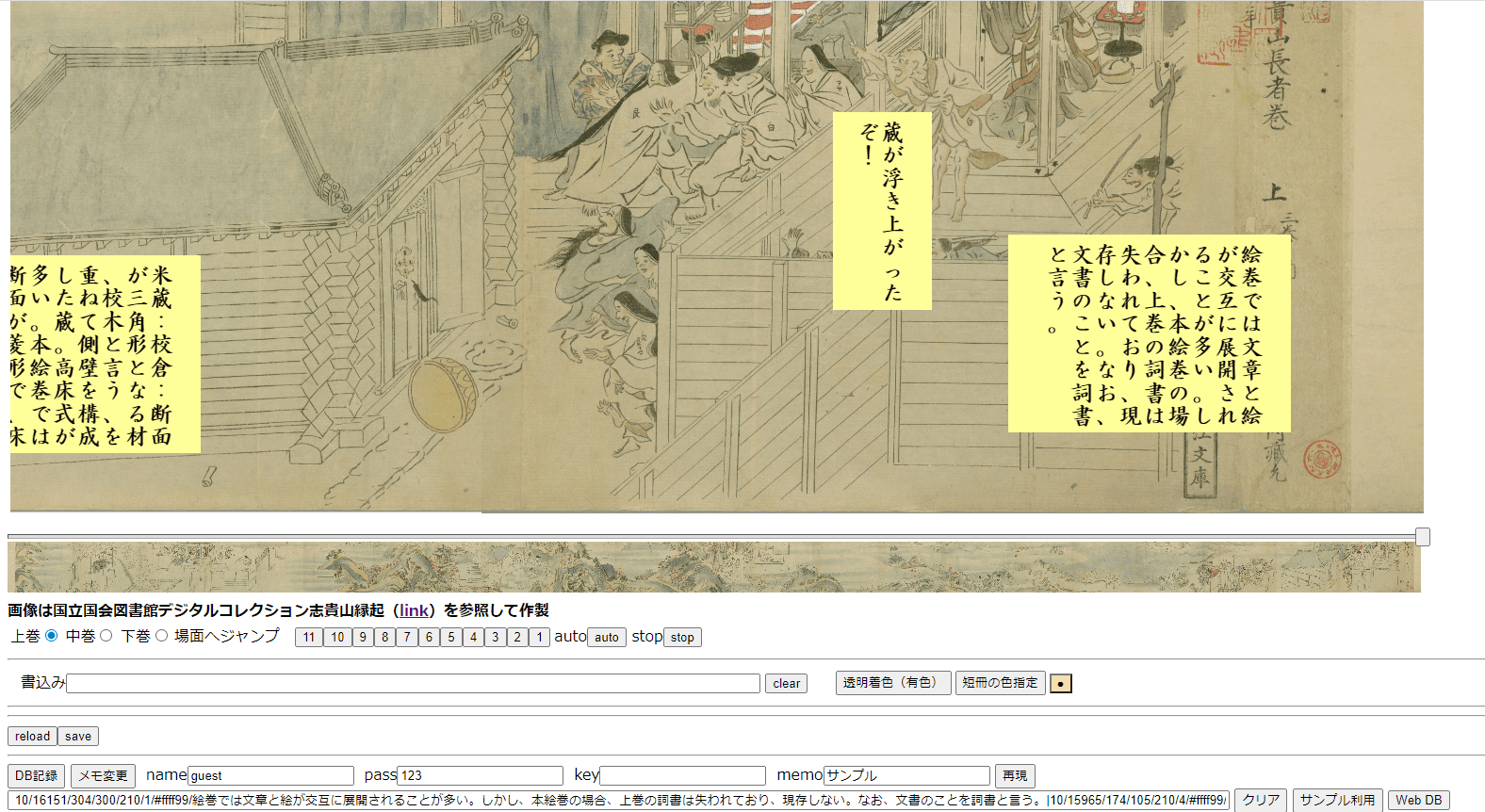The height and width of the screenshot is (812, 1485).
Task: Jump to scene 7
Action: [x=407, y=638]
